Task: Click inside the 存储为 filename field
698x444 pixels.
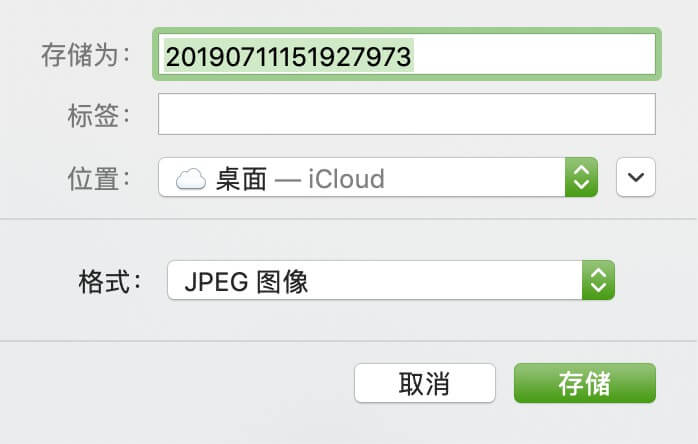Action: tap(407, 54)
